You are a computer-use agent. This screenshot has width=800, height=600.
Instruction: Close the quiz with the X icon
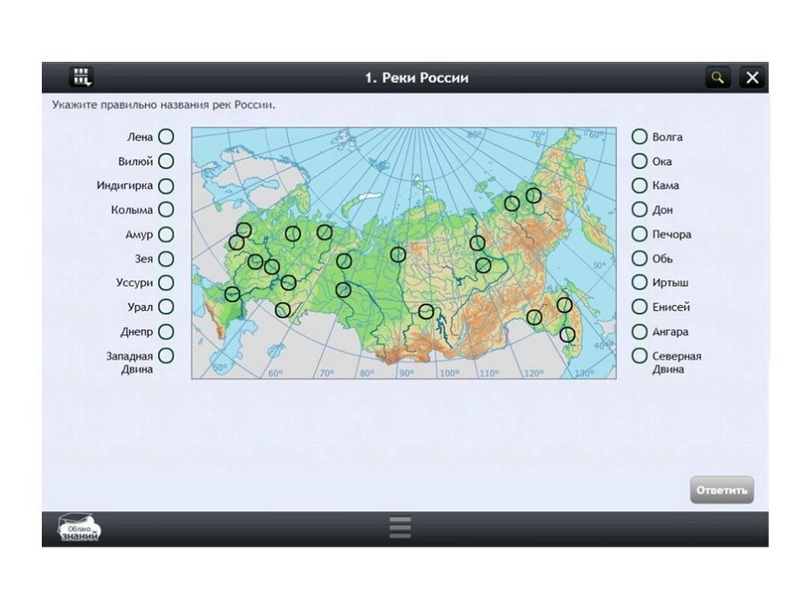coord(753,77)
